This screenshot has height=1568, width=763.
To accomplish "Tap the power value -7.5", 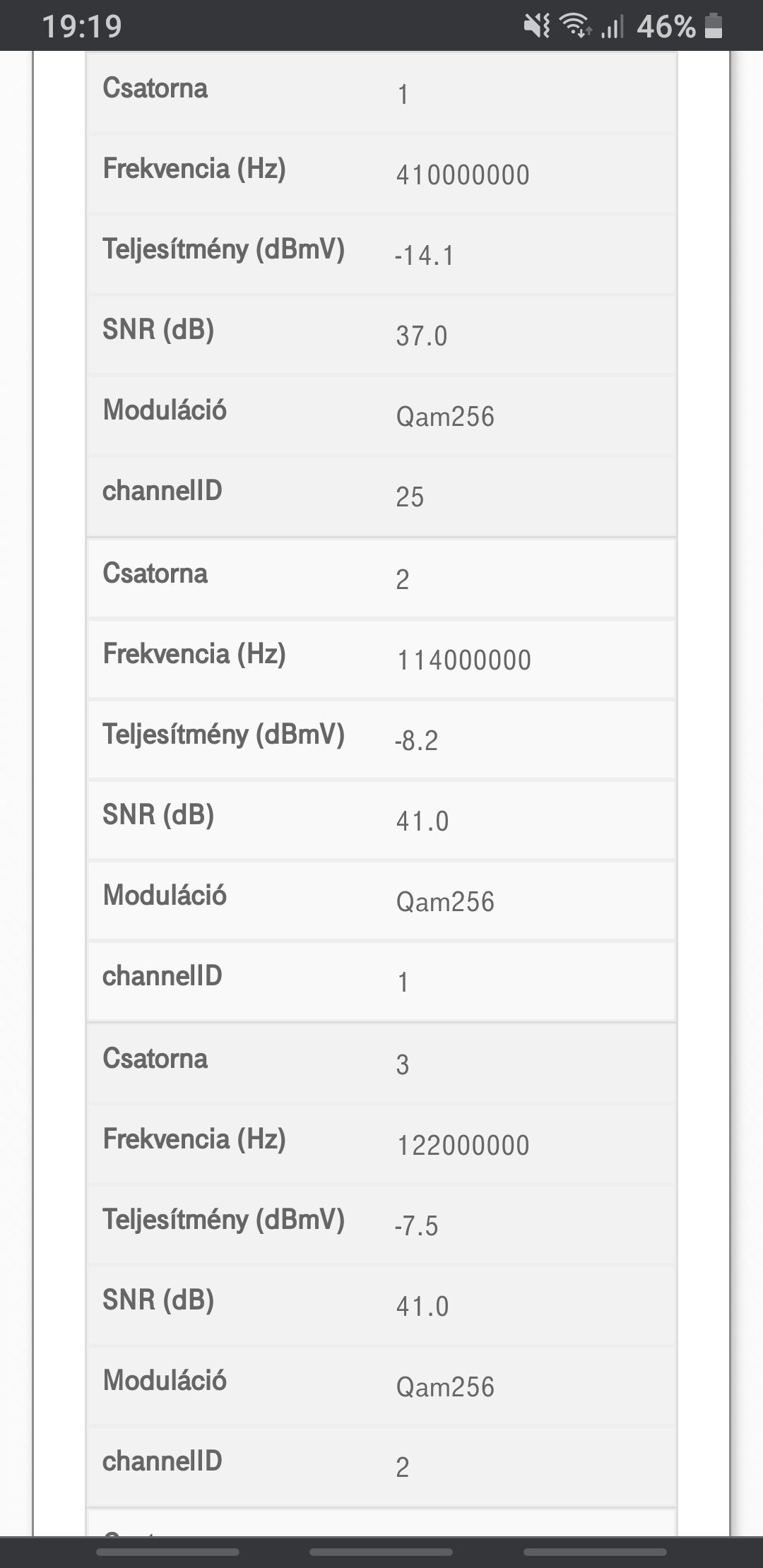I will [417, 1226].
